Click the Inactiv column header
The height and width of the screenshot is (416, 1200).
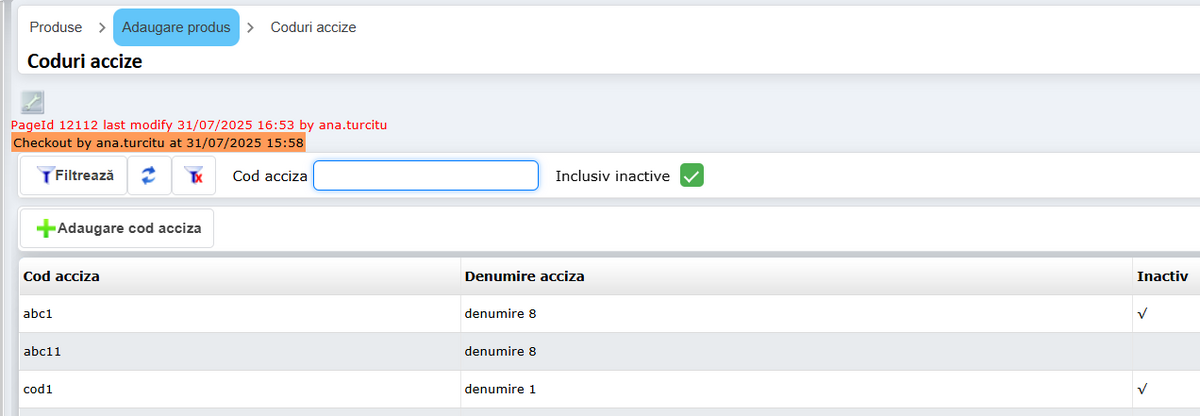pyautogui.click(x=1161, y=276)
